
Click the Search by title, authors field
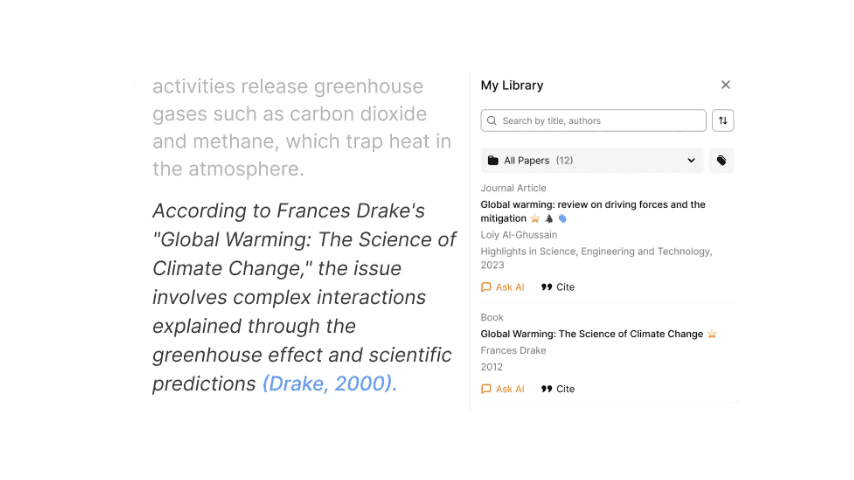tap(600, 121)
